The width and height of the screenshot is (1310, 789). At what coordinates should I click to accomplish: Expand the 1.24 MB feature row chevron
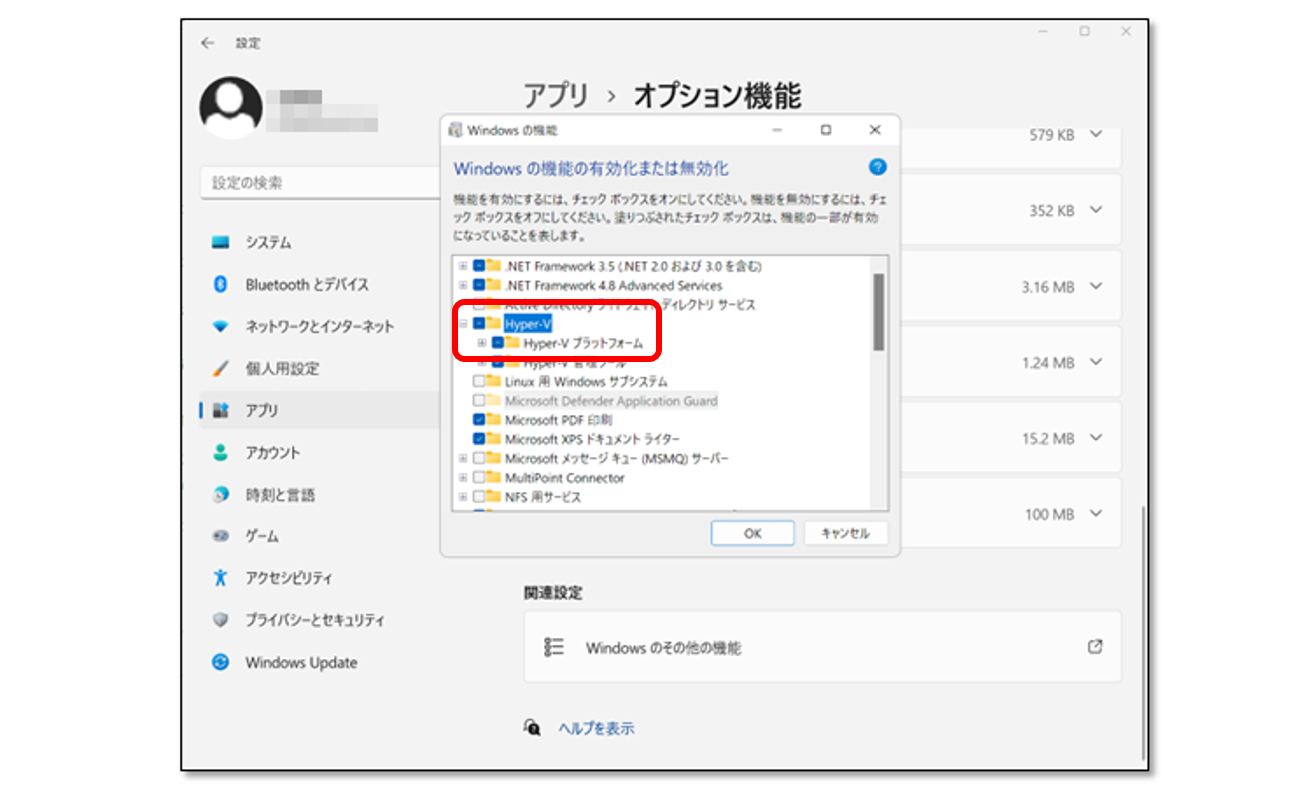point(1097,362)
